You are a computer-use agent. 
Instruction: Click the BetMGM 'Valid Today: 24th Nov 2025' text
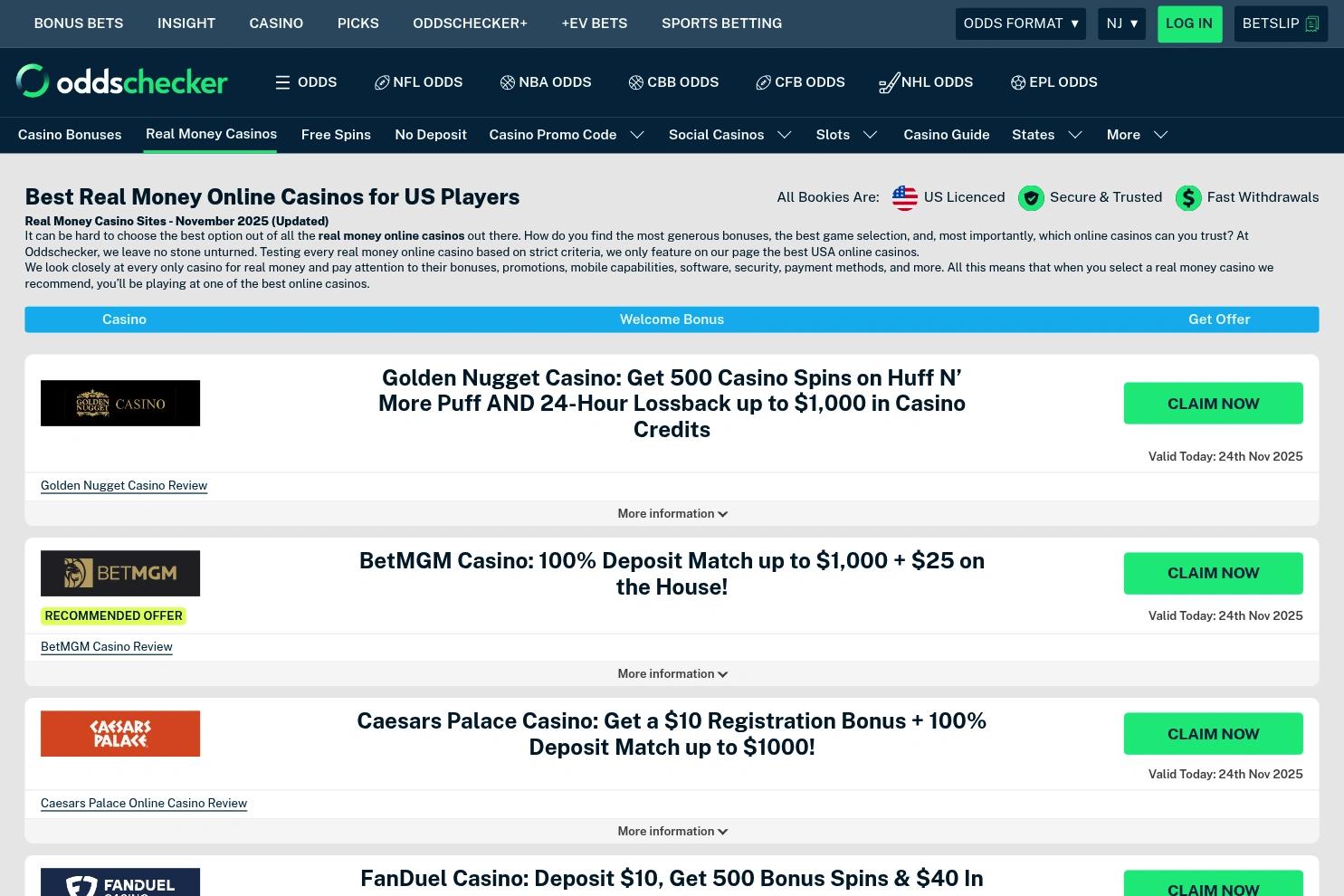(1225, 615)
